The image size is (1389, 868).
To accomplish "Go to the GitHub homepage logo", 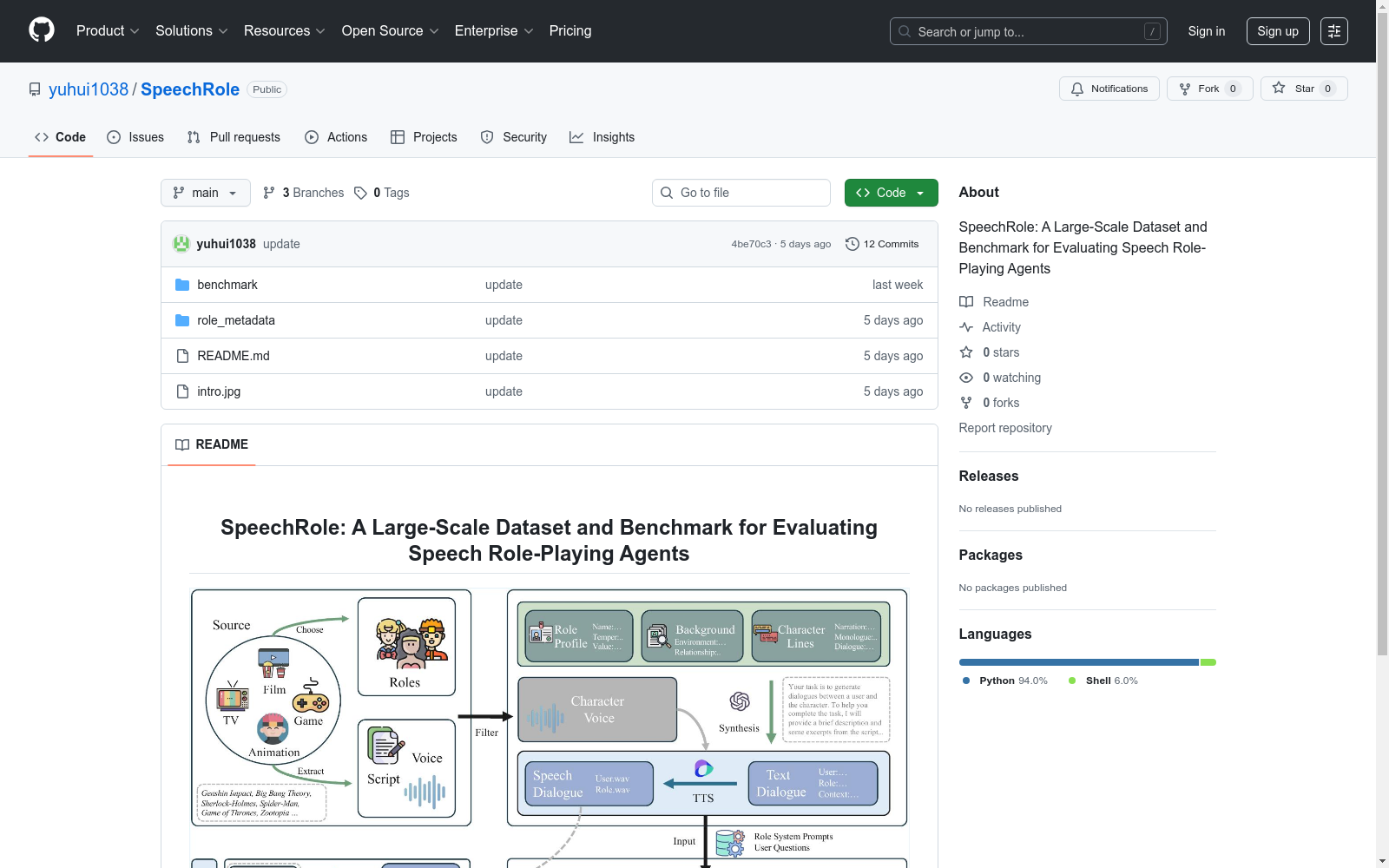I will (x=42, y=30).
